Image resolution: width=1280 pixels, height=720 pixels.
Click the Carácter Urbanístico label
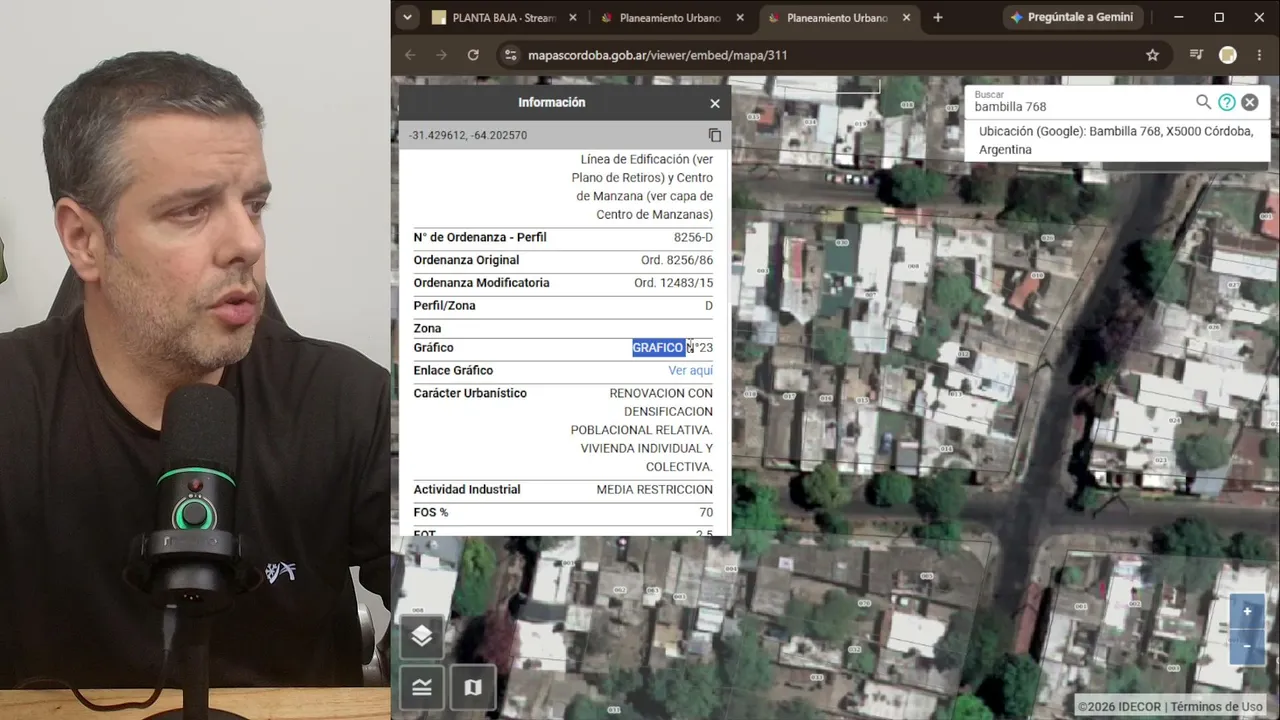470,394
